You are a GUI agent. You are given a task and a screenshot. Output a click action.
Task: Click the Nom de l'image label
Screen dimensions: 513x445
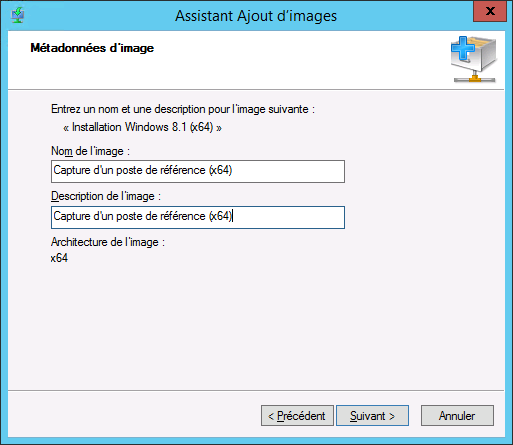(90, 151)
